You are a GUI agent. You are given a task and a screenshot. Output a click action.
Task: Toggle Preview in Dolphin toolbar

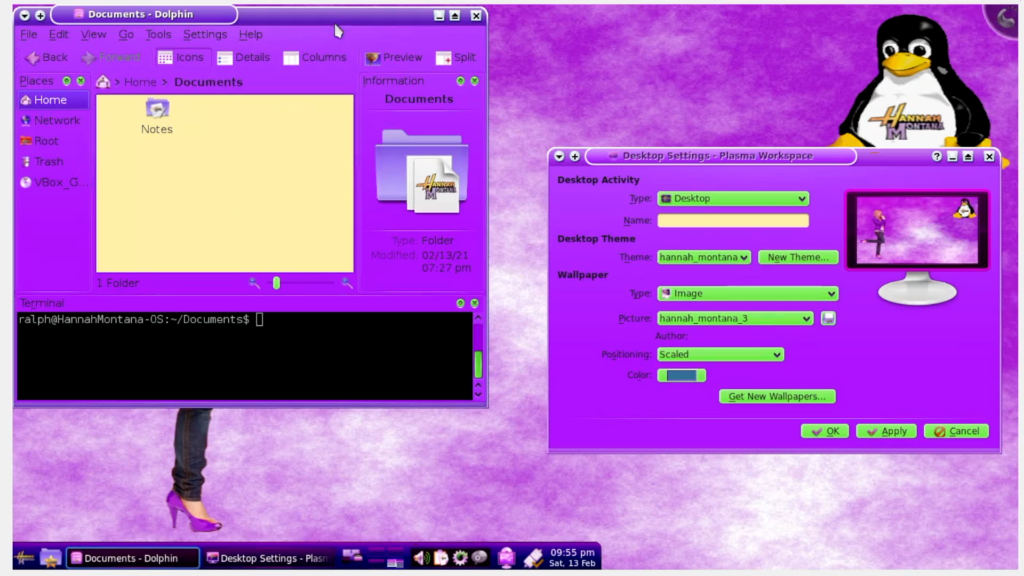coord(394,57)
